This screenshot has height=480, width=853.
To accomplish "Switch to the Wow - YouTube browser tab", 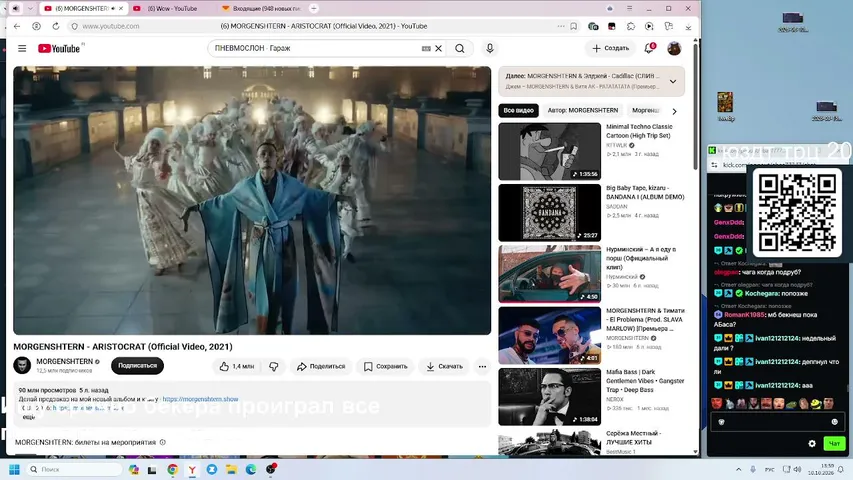I will (171, 9).
